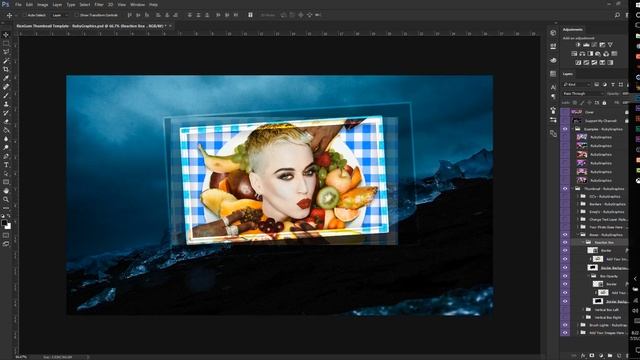Select the Move tool in toolbar
The width and height of the screenshot is (640, 360).
(x=6, y=35)
